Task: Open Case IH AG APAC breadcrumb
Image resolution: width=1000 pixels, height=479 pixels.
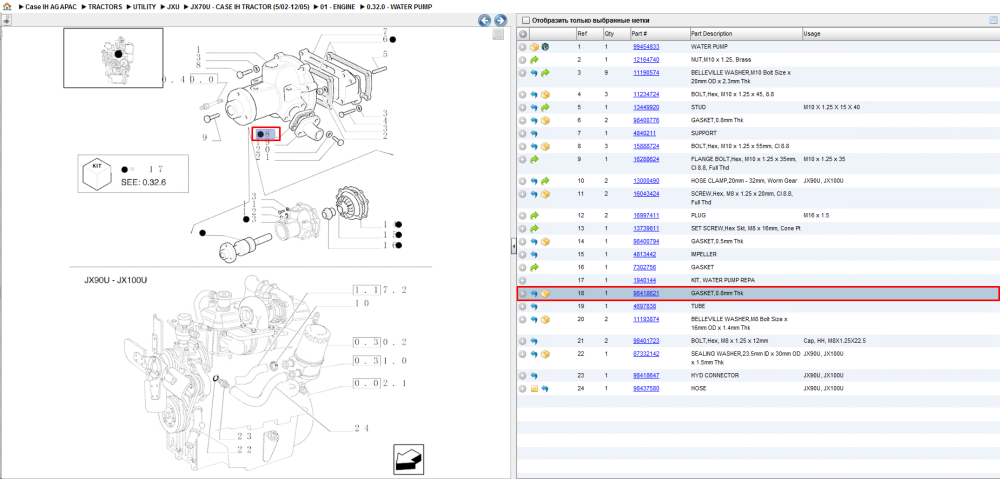Action: [51, 6]
